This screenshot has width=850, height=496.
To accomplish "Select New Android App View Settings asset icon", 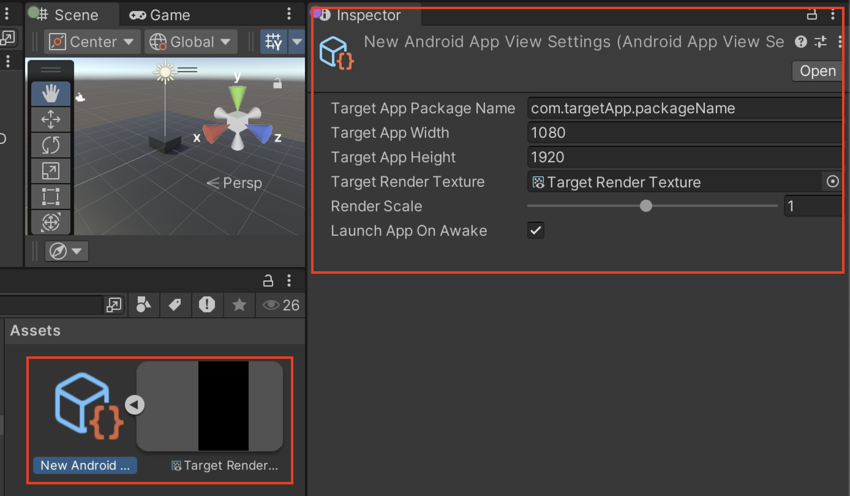I will [x=89, y=406].
